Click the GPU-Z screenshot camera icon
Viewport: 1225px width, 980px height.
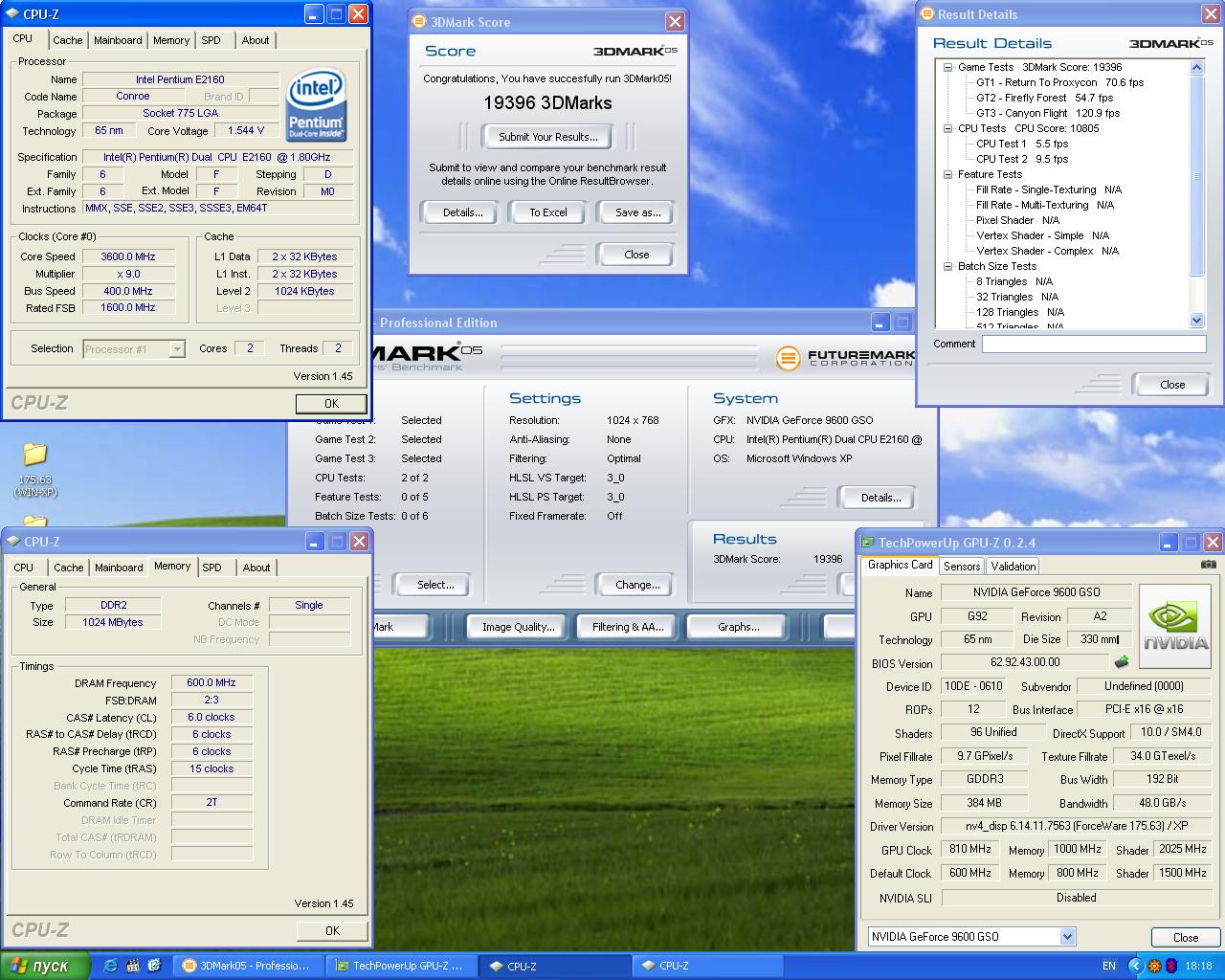(x=1209, y=565)
